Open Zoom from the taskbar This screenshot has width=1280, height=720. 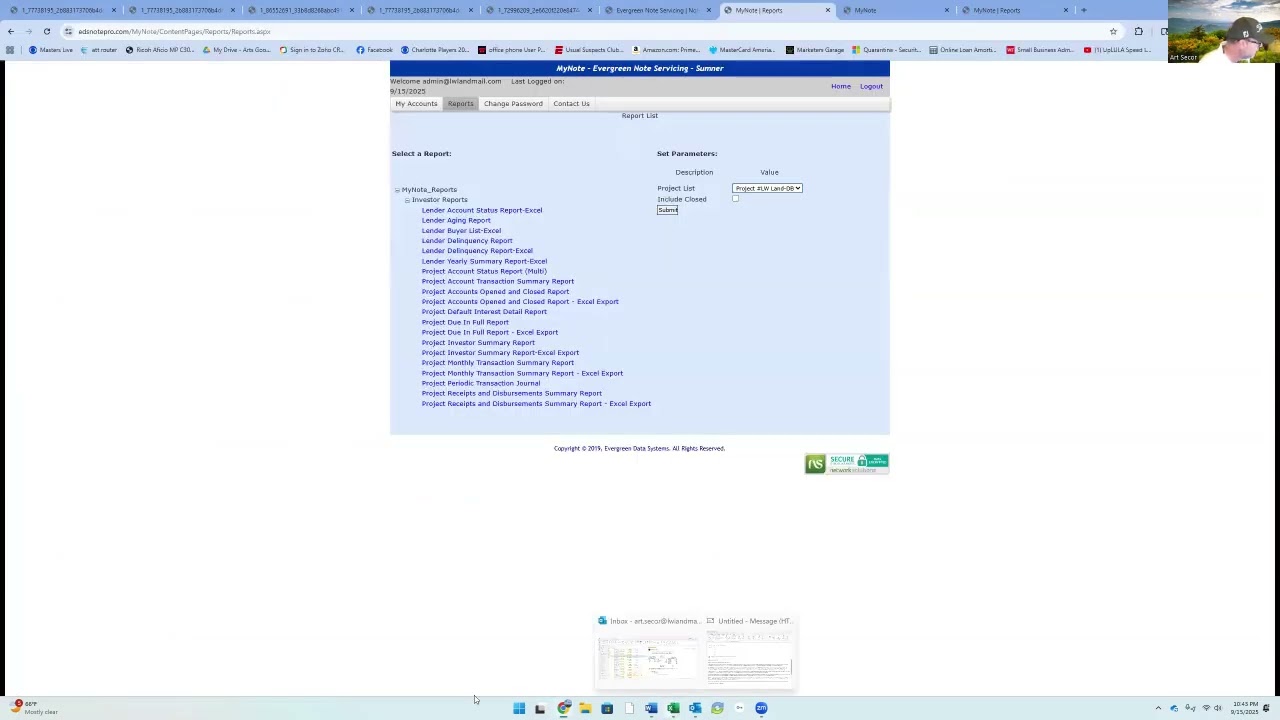(x=761, y=708)
